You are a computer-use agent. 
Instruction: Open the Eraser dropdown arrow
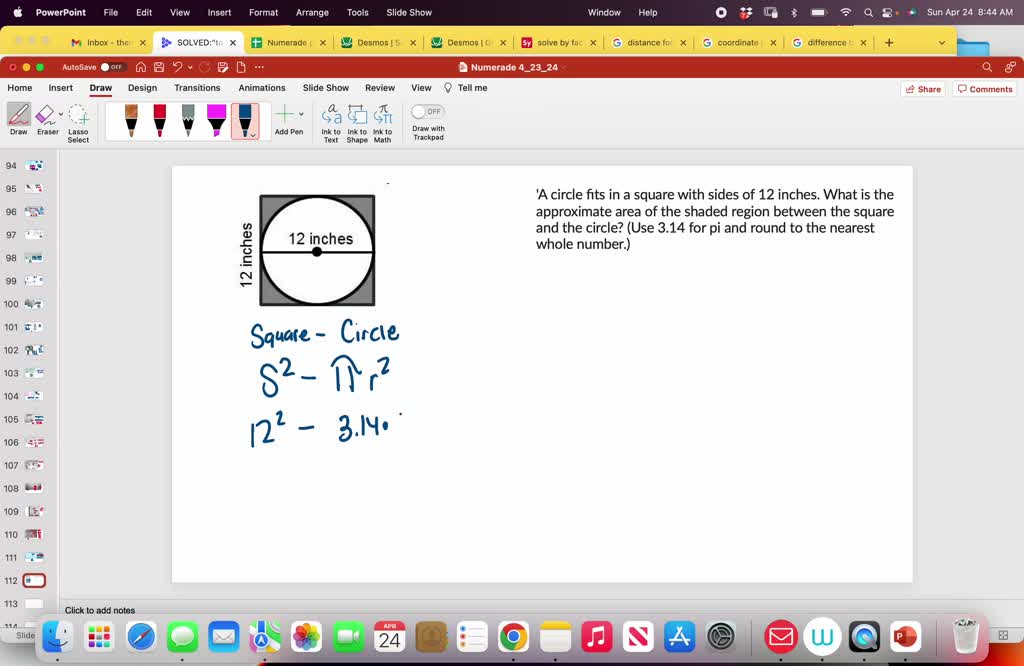click(x=59, y=114)
